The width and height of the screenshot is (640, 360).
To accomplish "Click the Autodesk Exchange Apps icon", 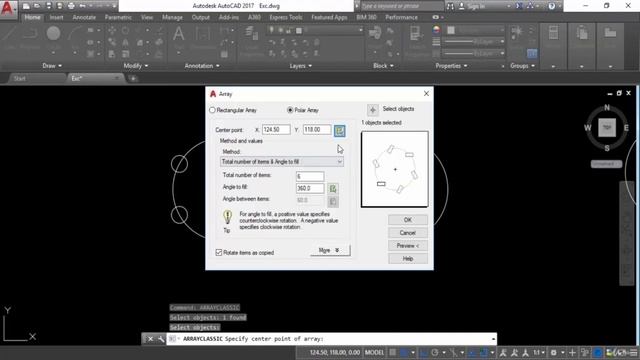I will pyautogui.click(x=519, y=6).
